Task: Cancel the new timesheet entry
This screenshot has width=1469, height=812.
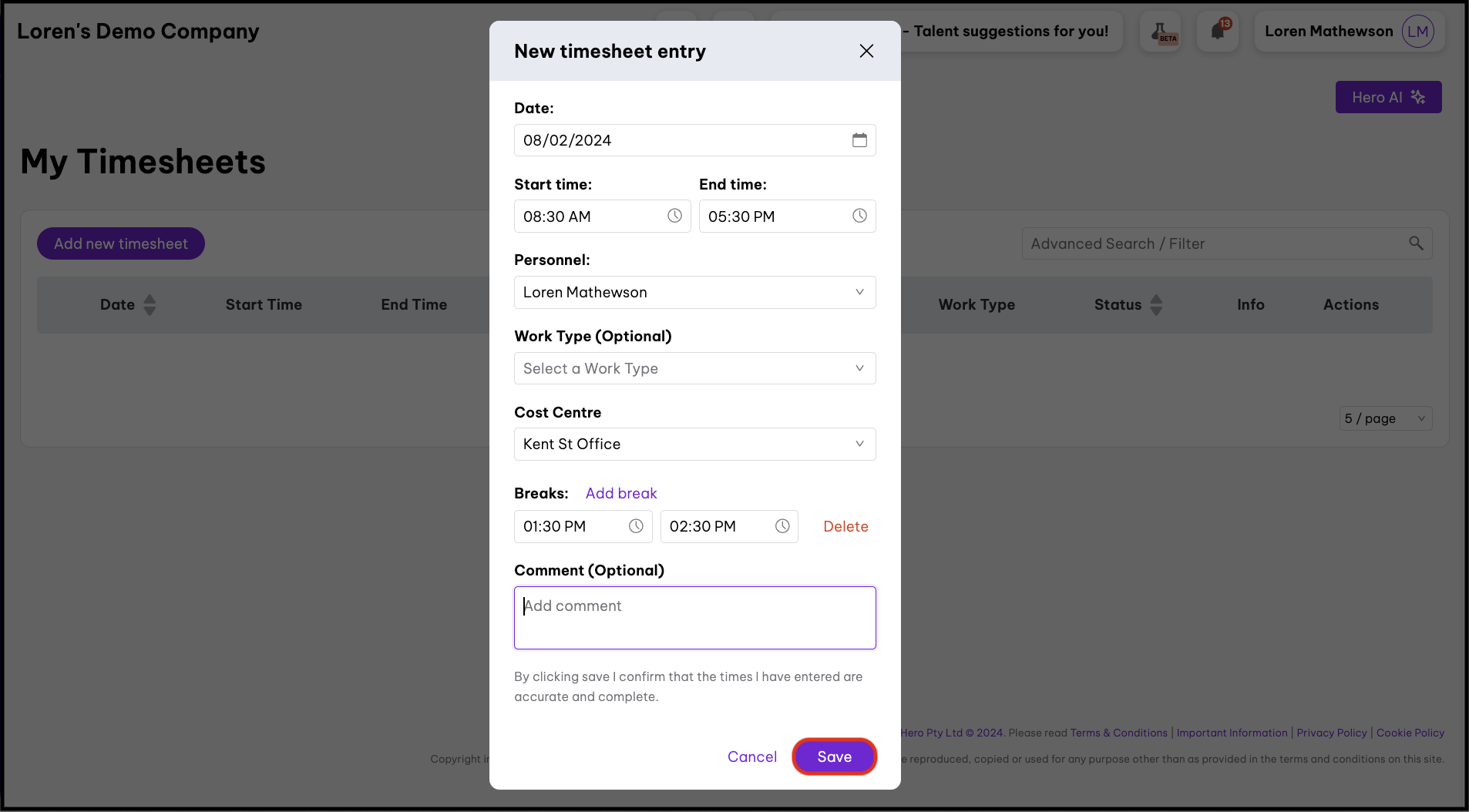Action: point(751,757)
